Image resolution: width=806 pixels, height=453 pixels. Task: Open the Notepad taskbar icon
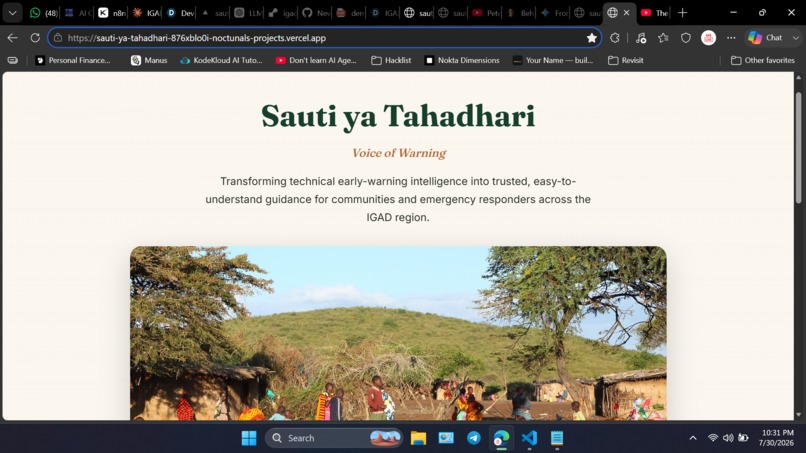(557, 438)
